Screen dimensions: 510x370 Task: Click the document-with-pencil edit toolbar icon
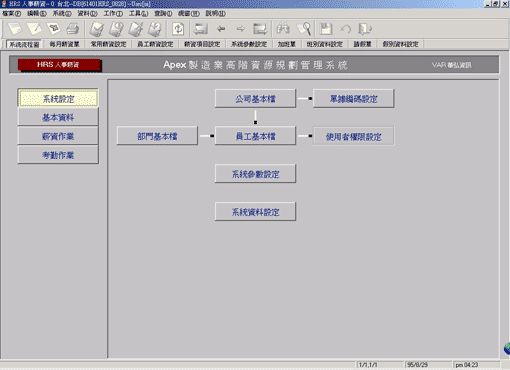point(34,29)
